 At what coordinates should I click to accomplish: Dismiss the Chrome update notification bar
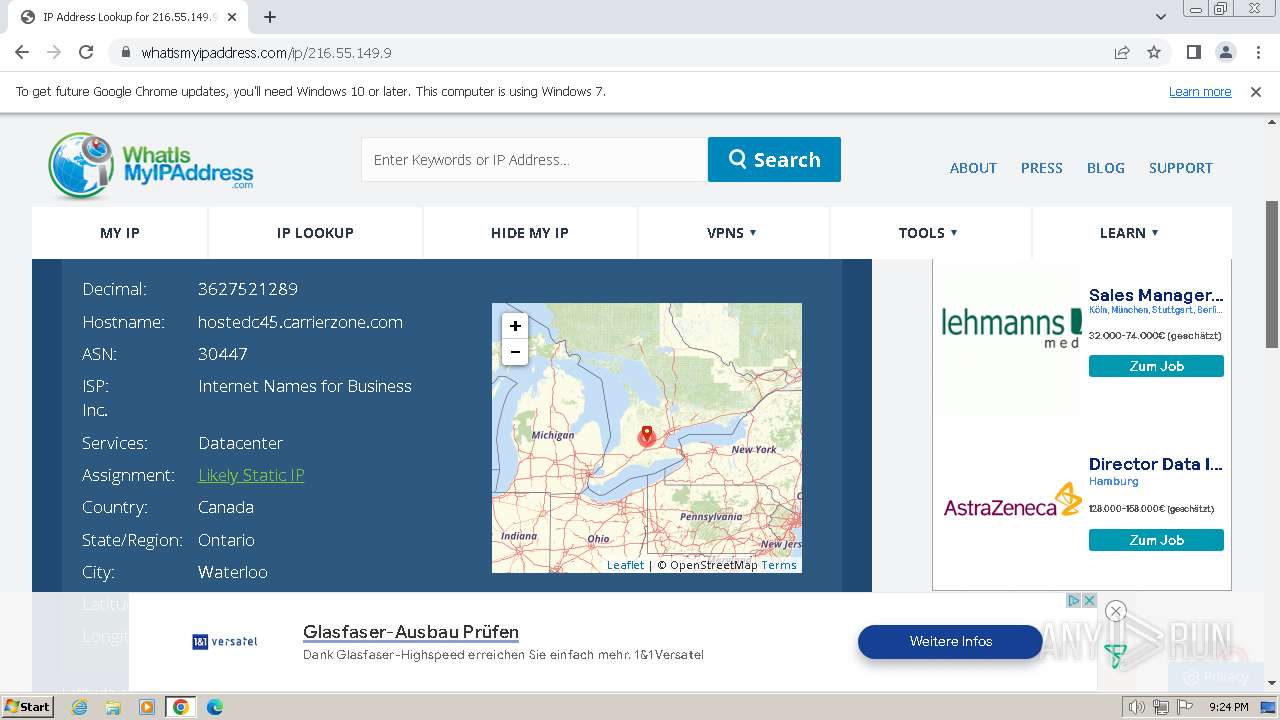1256,92
